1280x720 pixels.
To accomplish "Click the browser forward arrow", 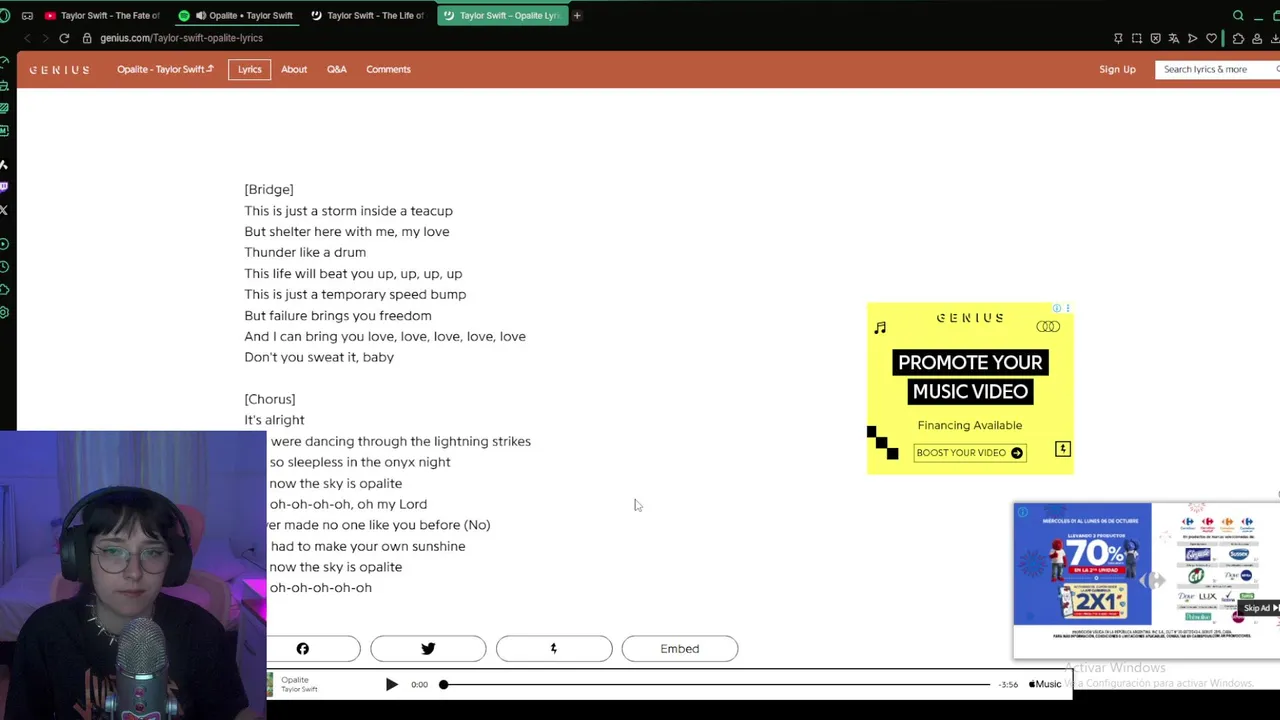I will [45, 38].
